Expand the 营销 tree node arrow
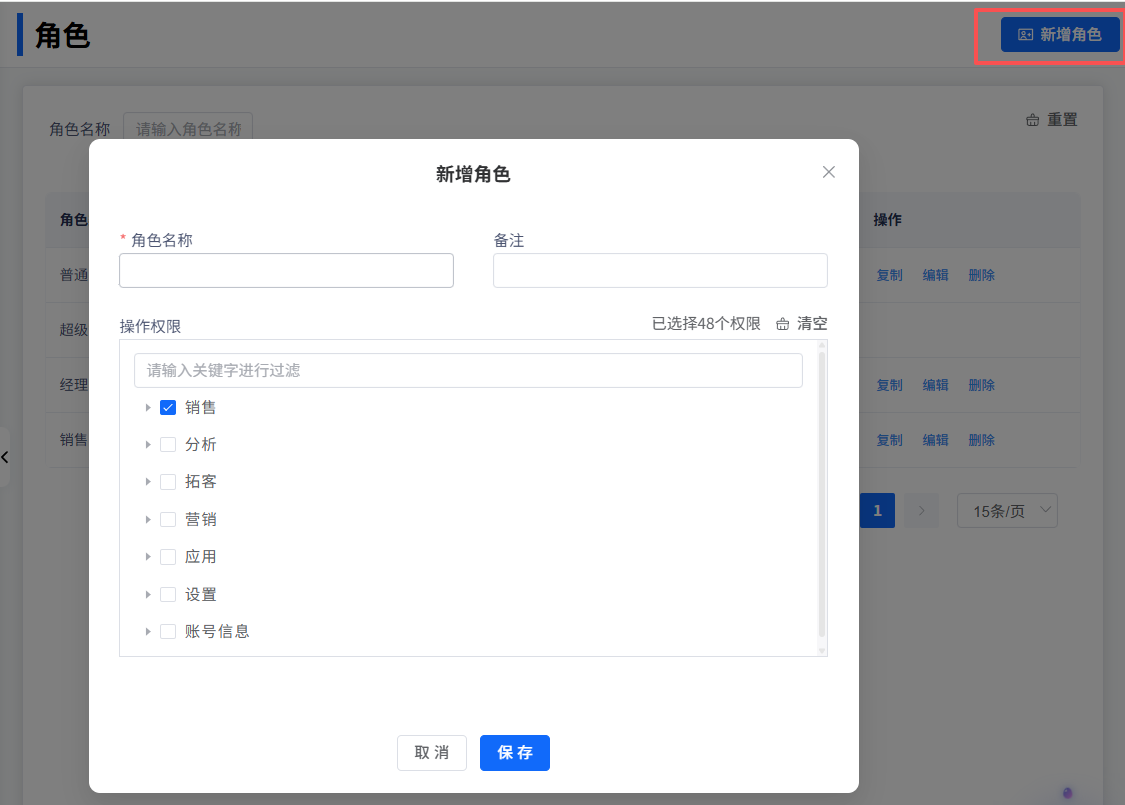 [x=148, y=519]
